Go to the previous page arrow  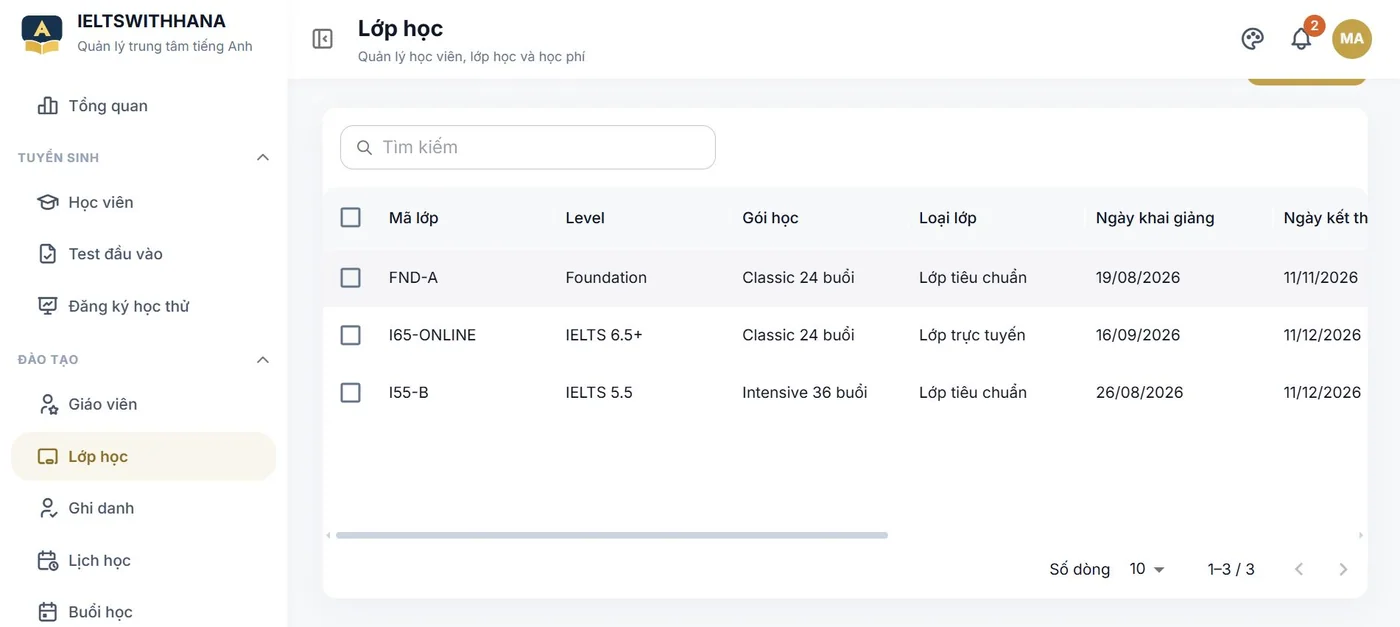1299,569
